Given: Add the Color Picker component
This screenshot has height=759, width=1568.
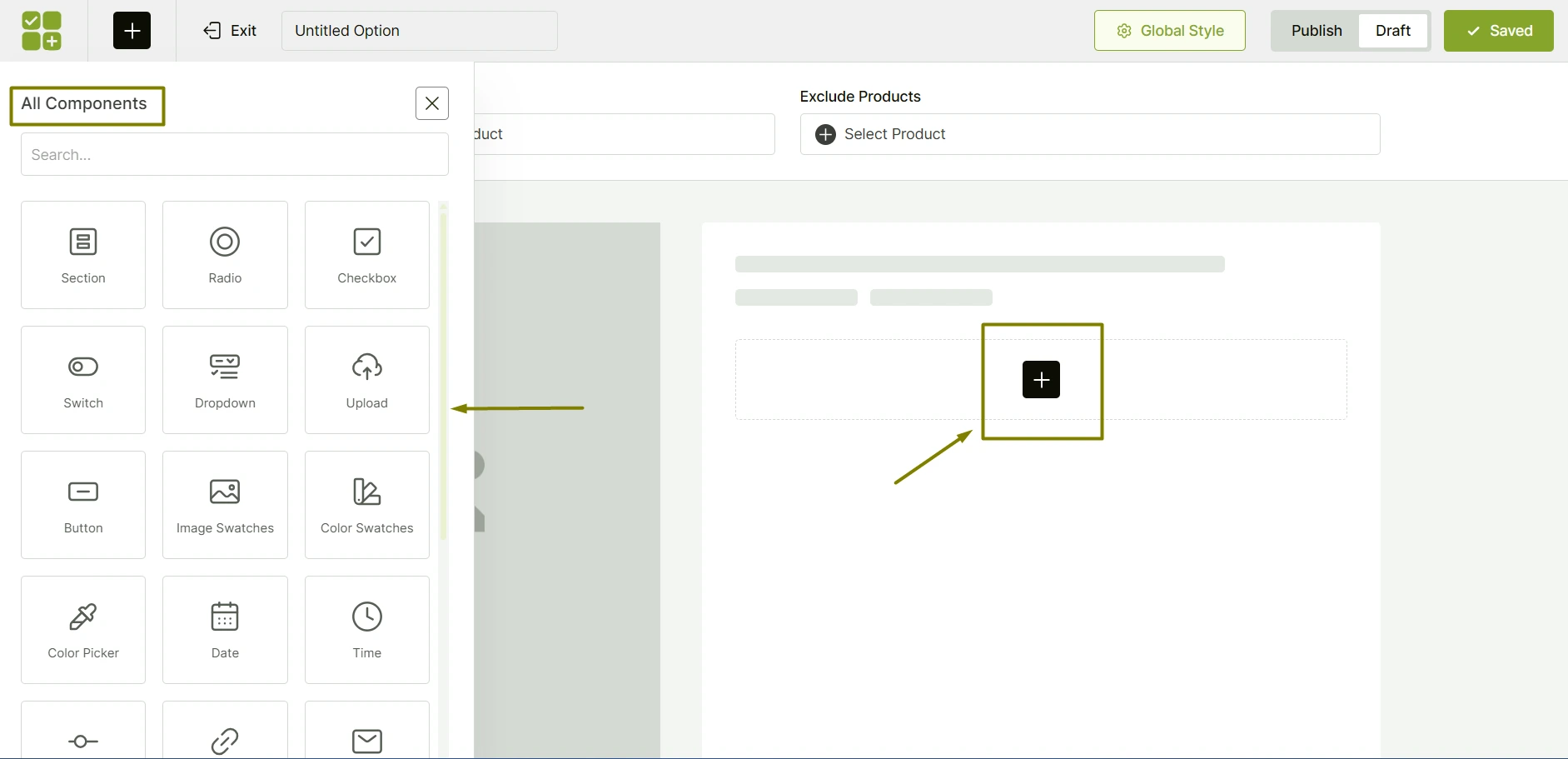Looking at the screenshot, I should [x=82, y=629].
